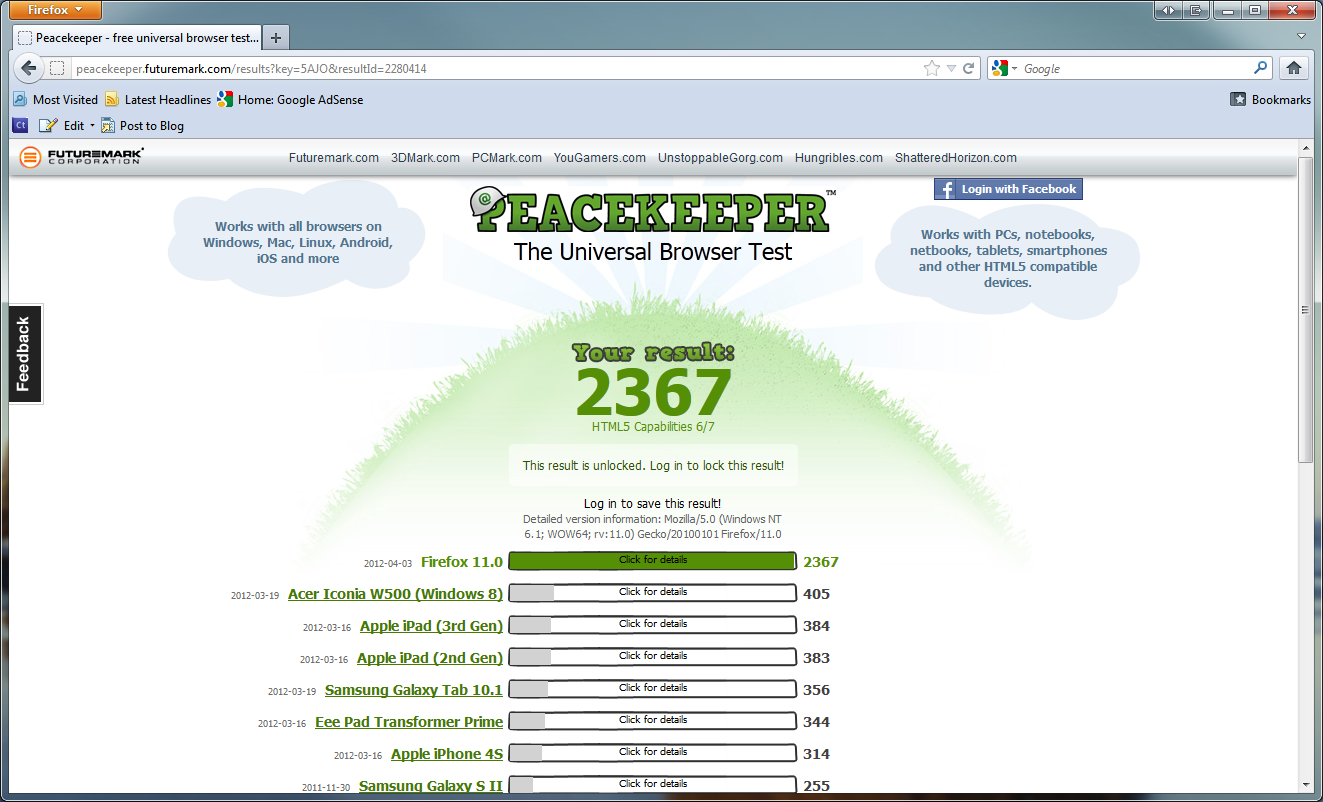The height and width of the screenshot is (802, 1323).
Task: Click the score 344 for Eee Pad Transformer
Action: (x=816, y=722)
